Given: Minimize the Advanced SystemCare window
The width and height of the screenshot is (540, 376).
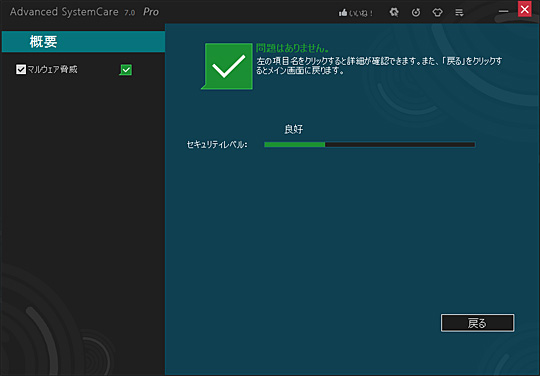Looking at the screenshot, I should [503, 11].
